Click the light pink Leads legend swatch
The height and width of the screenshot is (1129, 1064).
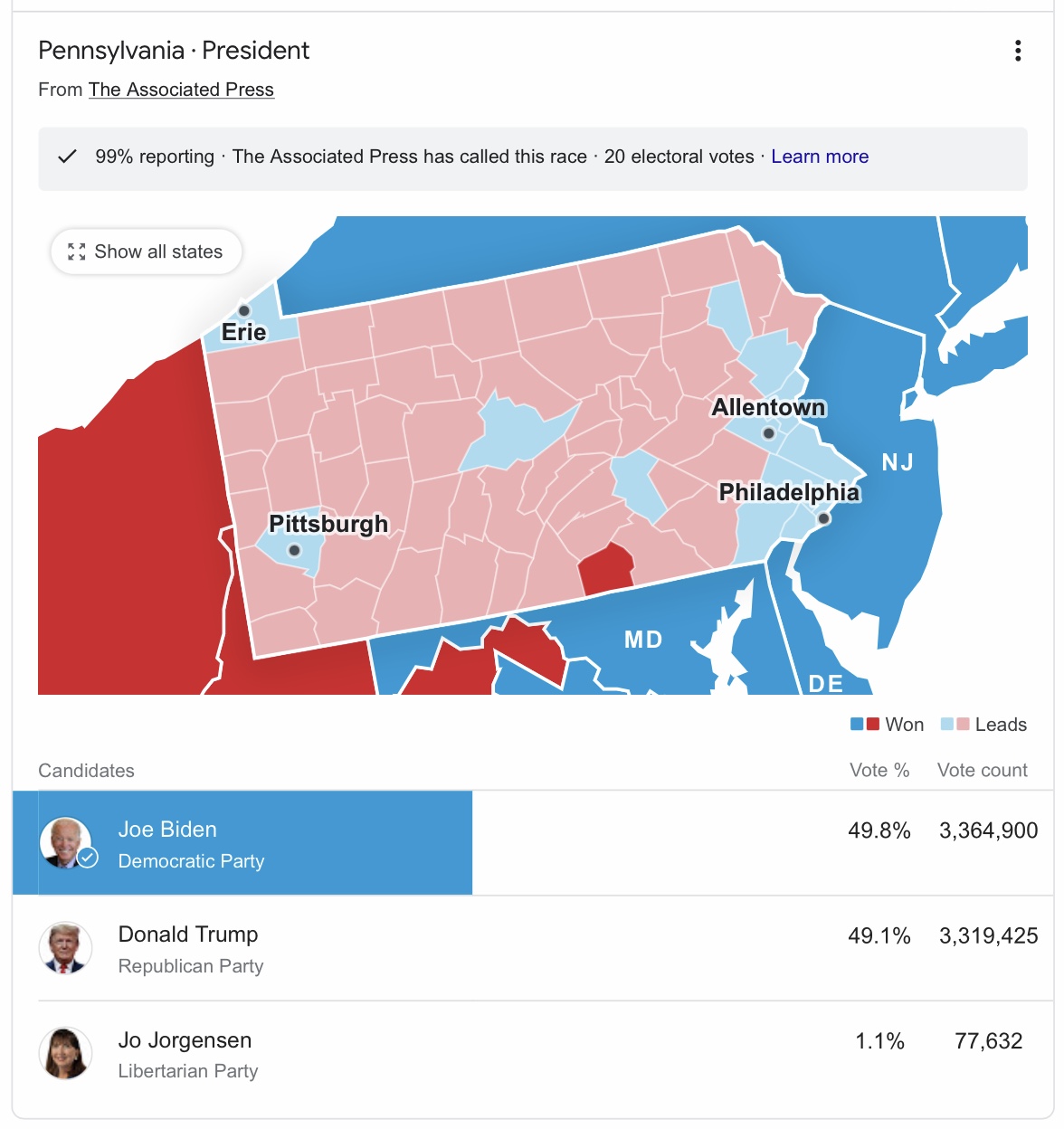click(964, 725)
